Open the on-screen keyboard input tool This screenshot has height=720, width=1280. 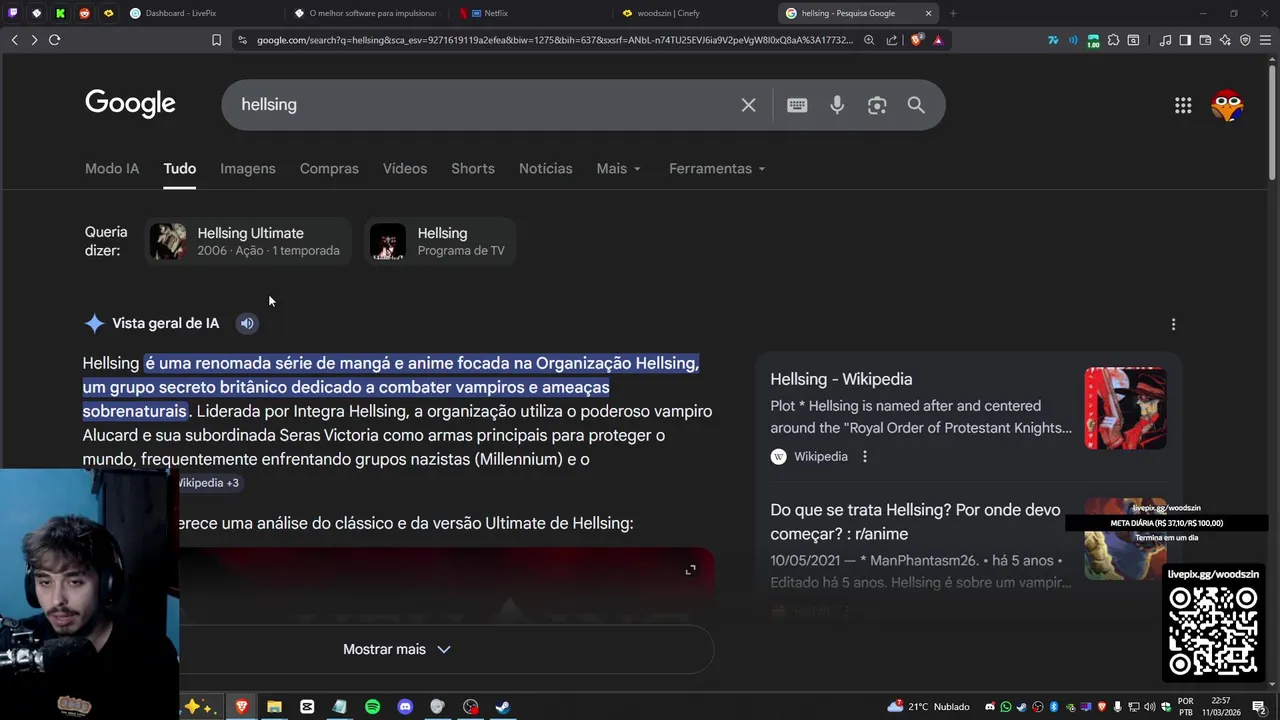797,105
